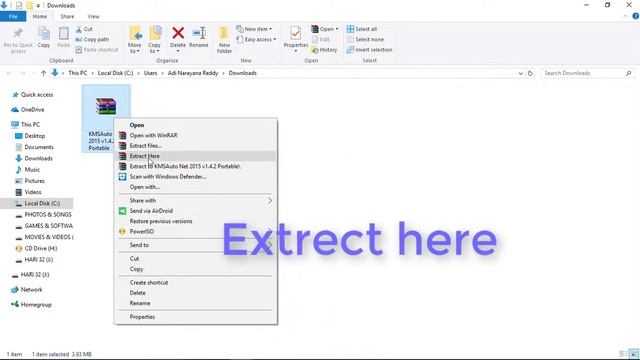Click the Help question mark icon
640x360 pixels.
[636, 16]
